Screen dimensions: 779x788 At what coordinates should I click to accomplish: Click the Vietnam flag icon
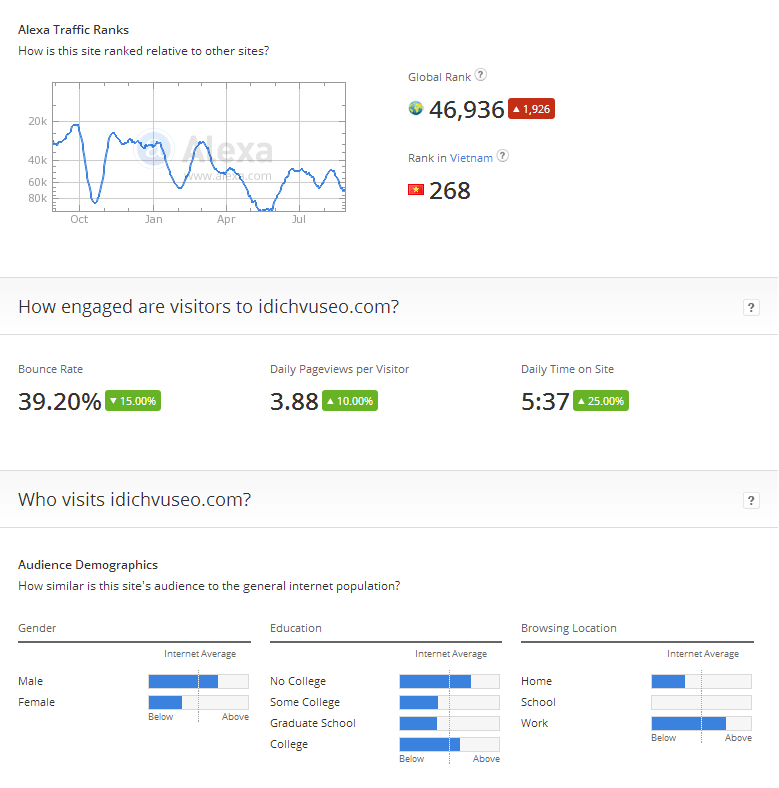coord(416,189)
